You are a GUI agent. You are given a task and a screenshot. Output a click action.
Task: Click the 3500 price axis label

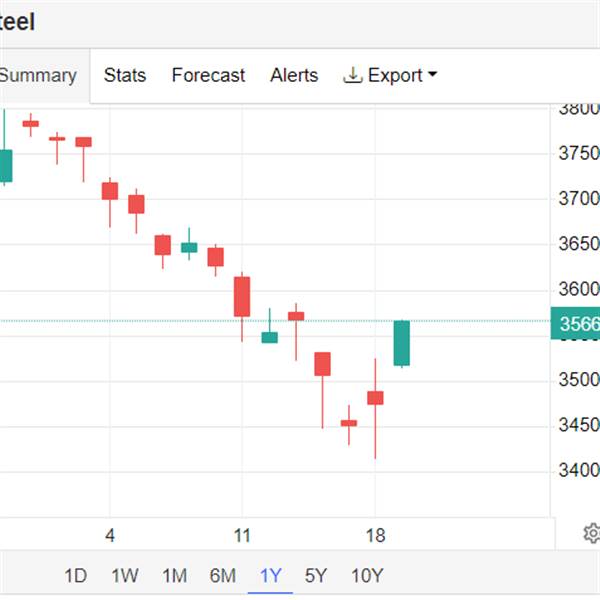pyautogui.click(x=578, y=380)
